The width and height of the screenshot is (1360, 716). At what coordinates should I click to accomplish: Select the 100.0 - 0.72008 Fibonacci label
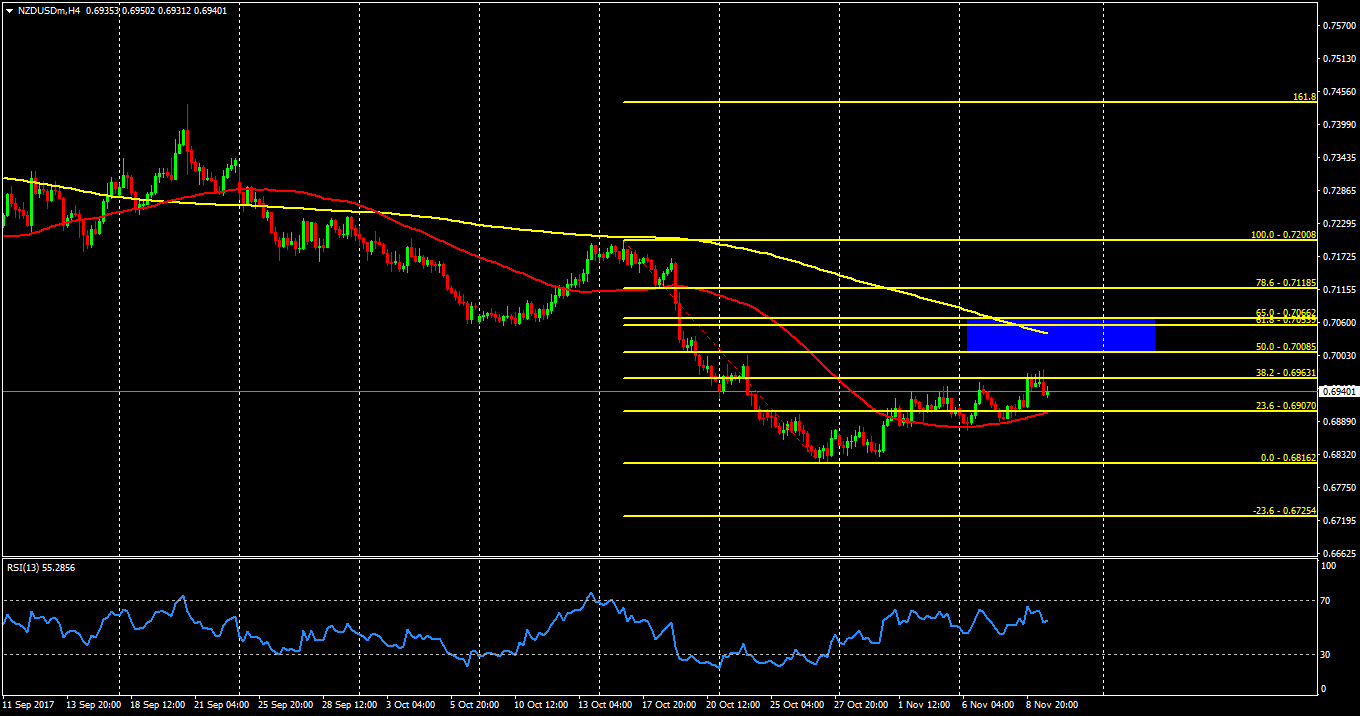point(1283,235)
